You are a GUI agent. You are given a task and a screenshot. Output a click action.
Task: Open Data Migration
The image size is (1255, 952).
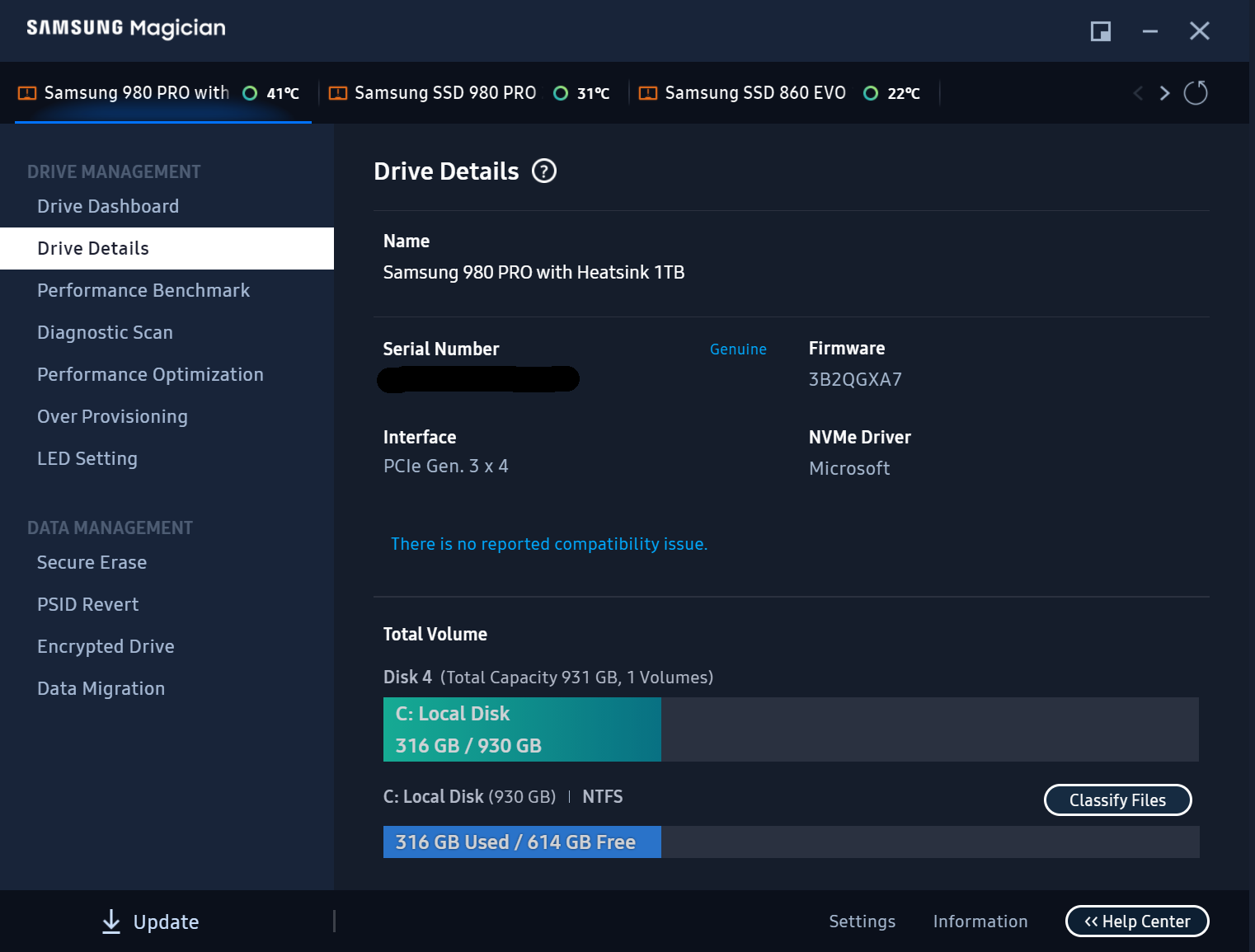click(x=167, y=688)
